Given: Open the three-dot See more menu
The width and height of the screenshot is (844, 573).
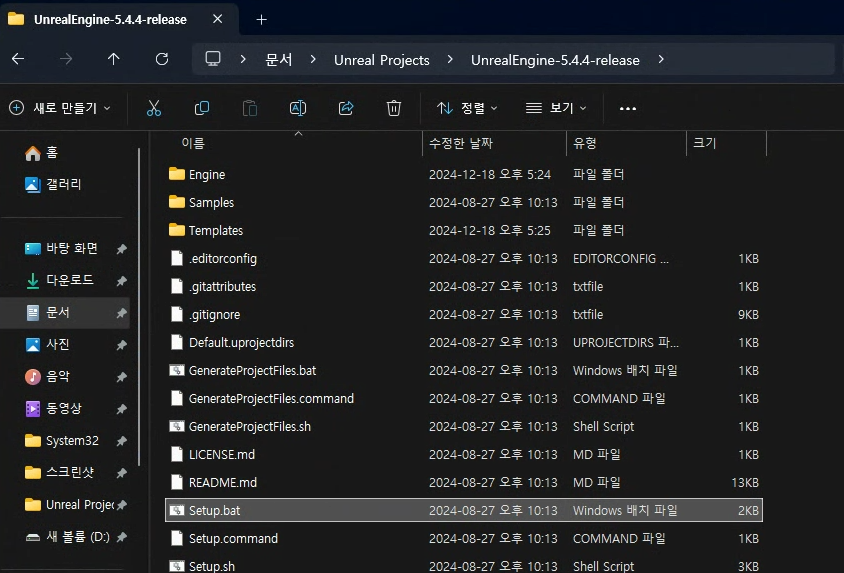Looking at the screenshot, I should 628,108.
